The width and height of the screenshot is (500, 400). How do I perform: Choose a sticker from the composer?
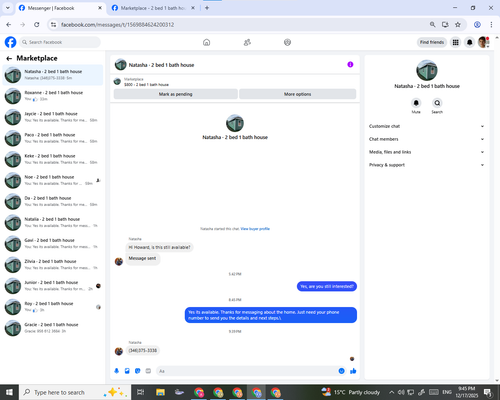tap(137, 371)
